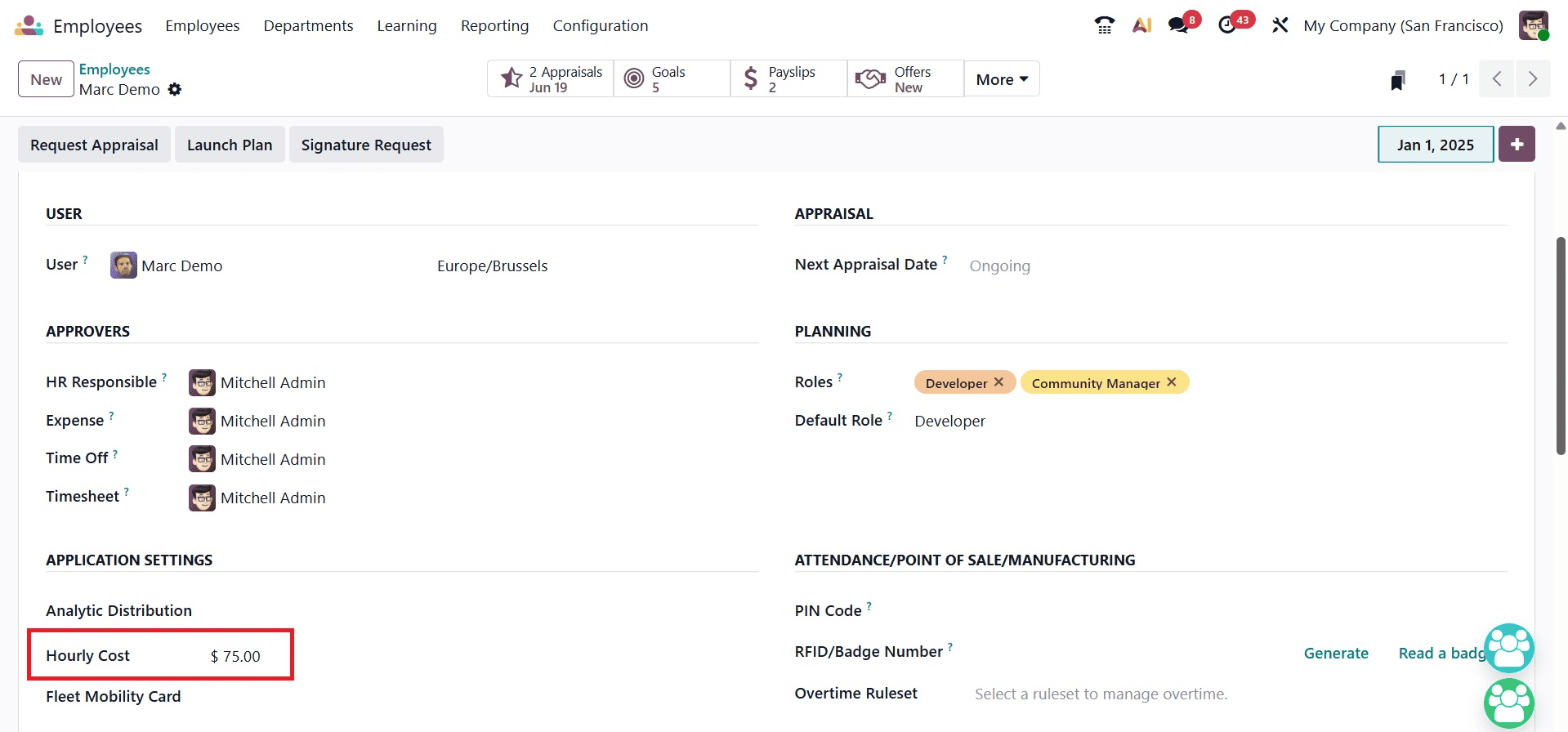The height and width of the screenshot is (732, 1568).
Task: Click Signature Request button
Action: (x=366, y=144)
